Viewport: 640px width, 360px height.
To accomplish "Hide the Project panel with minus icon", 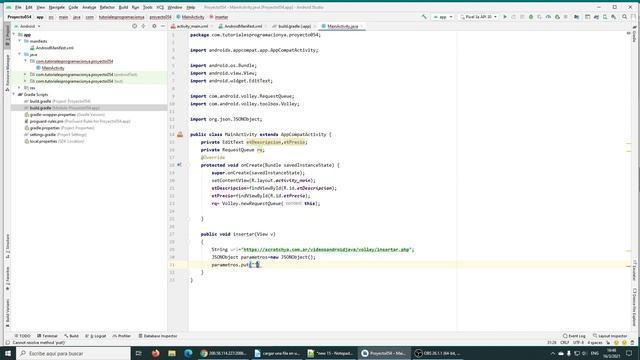I will click(163, 26).
